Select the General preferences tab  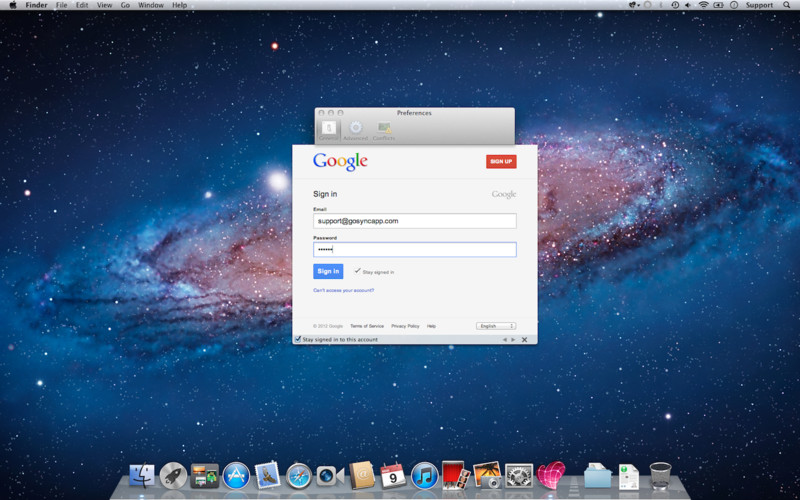click(329, 131)
